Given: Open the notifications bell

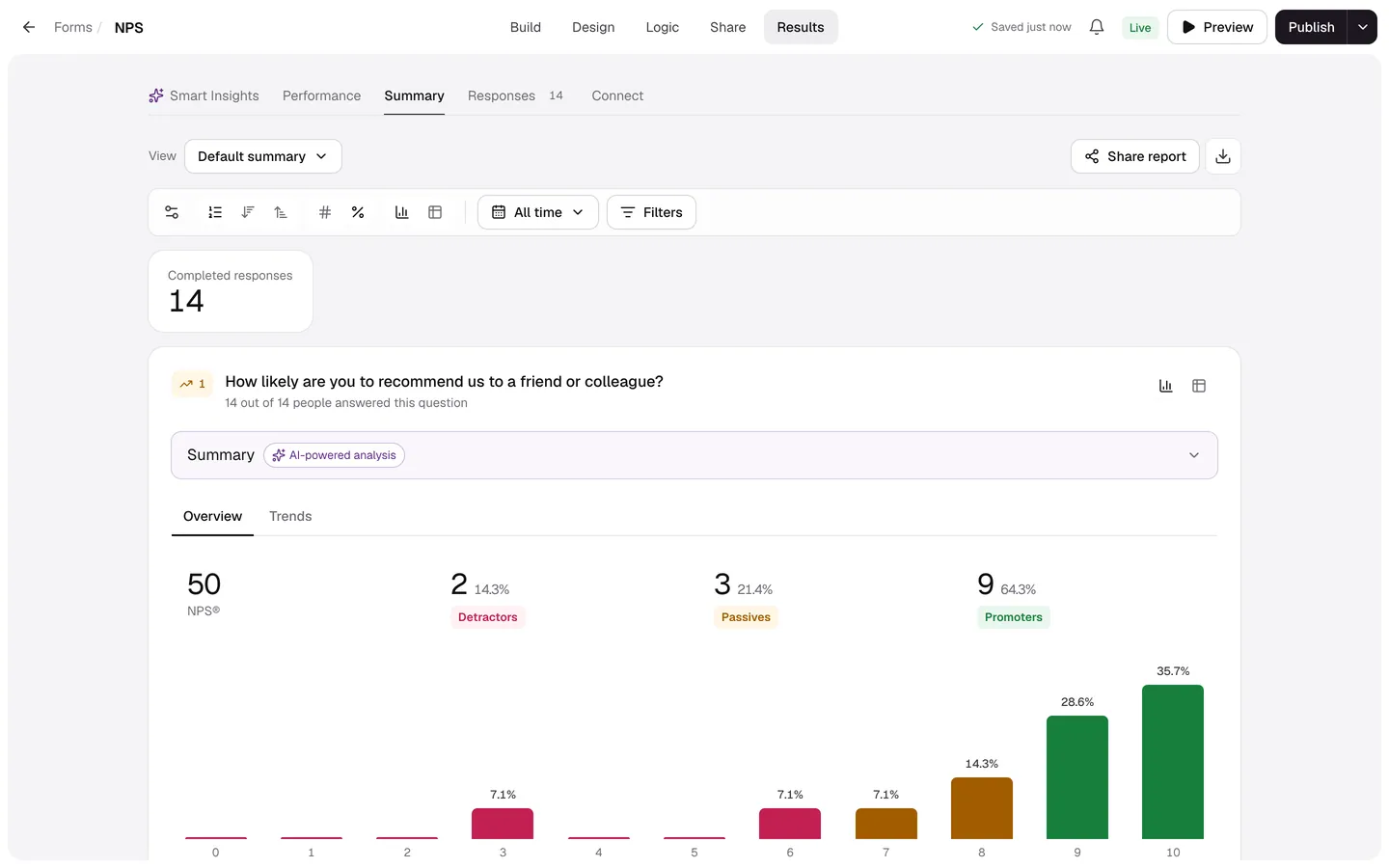Looking at the screenshot, I should [x=1097, y=27].
